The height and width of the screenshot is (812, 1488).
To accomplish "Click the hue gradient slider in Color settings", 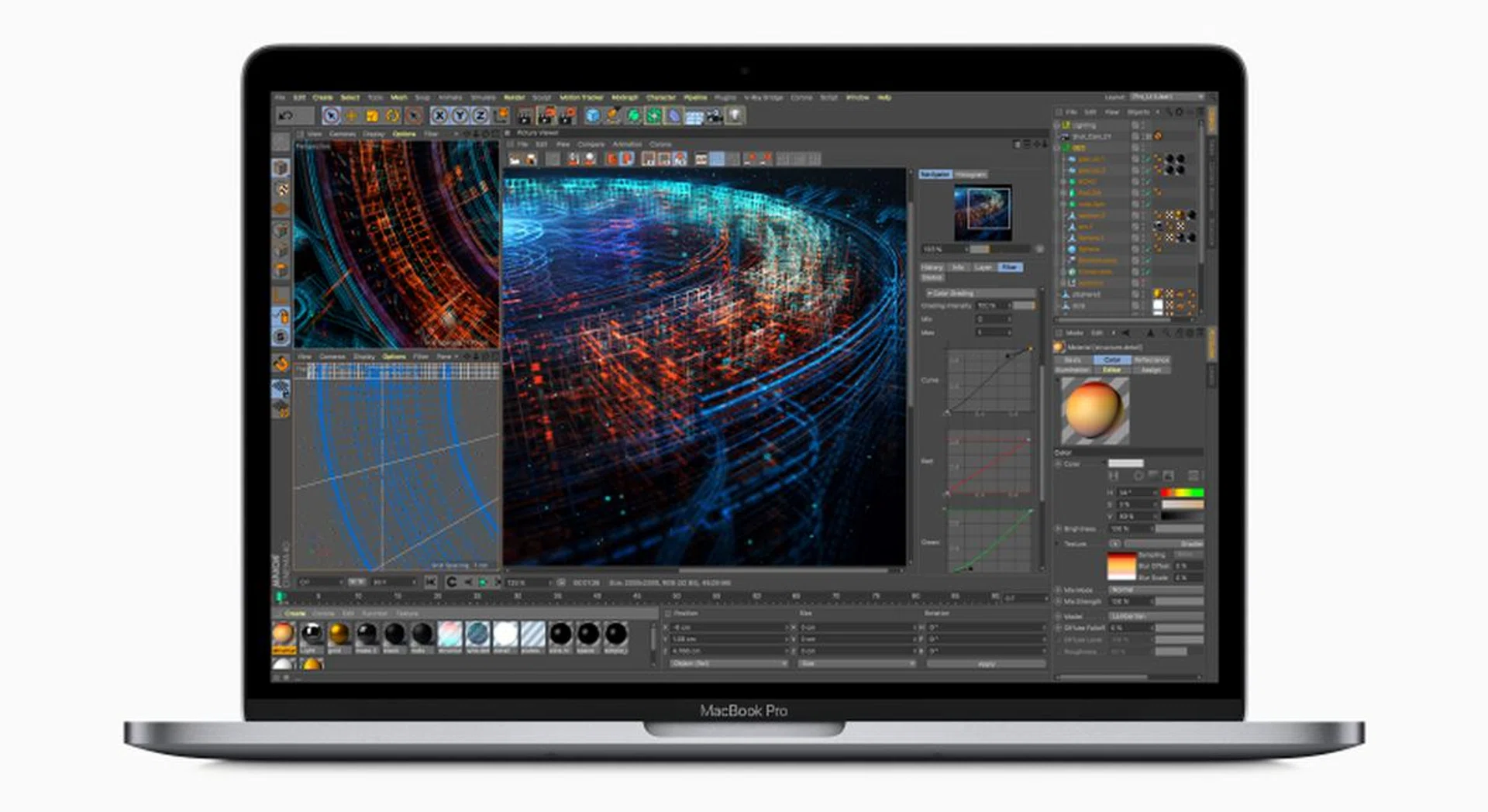I will 1182,493.
